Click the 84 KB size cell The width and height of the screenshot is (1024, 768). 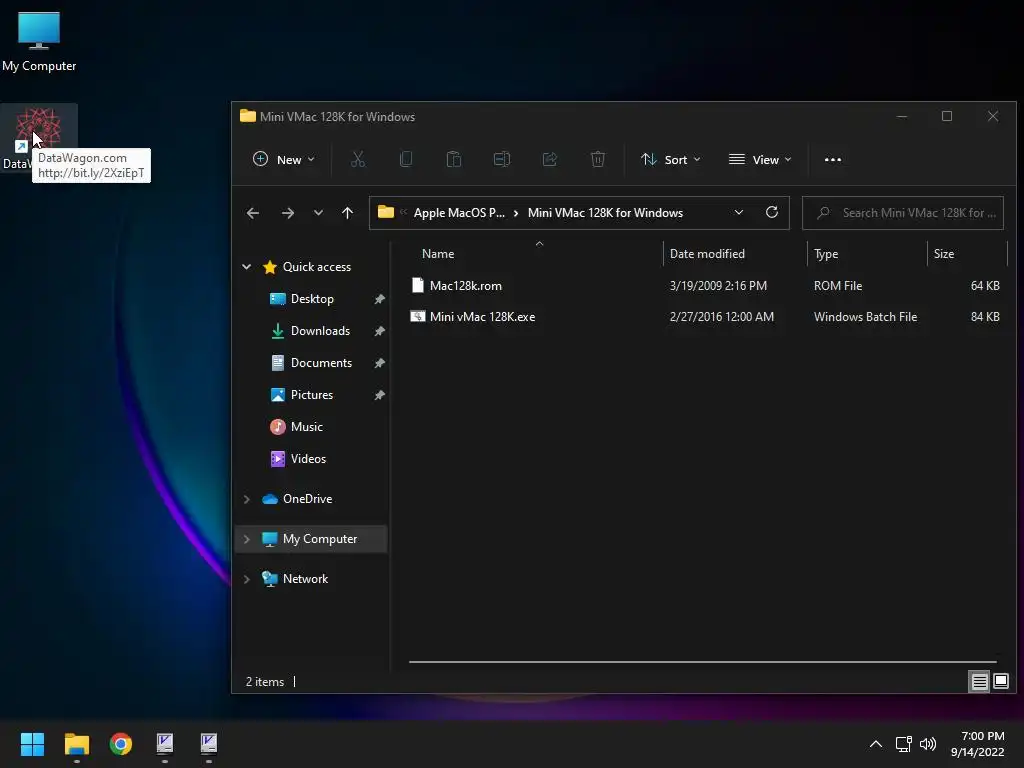click(985, 317)
